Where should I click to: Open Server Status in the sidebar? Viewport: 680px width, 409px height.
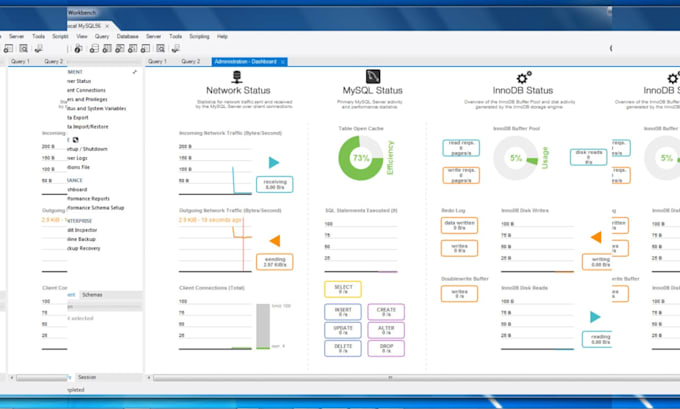click(x=79, y=81)
